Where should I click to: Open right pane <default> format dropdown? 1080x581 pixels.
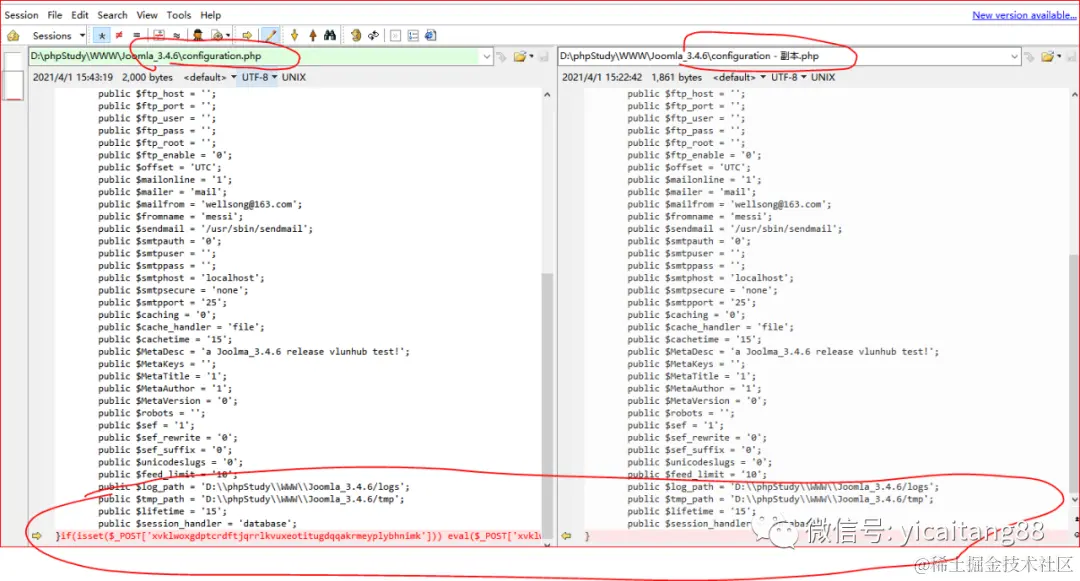tap(739, 77)
